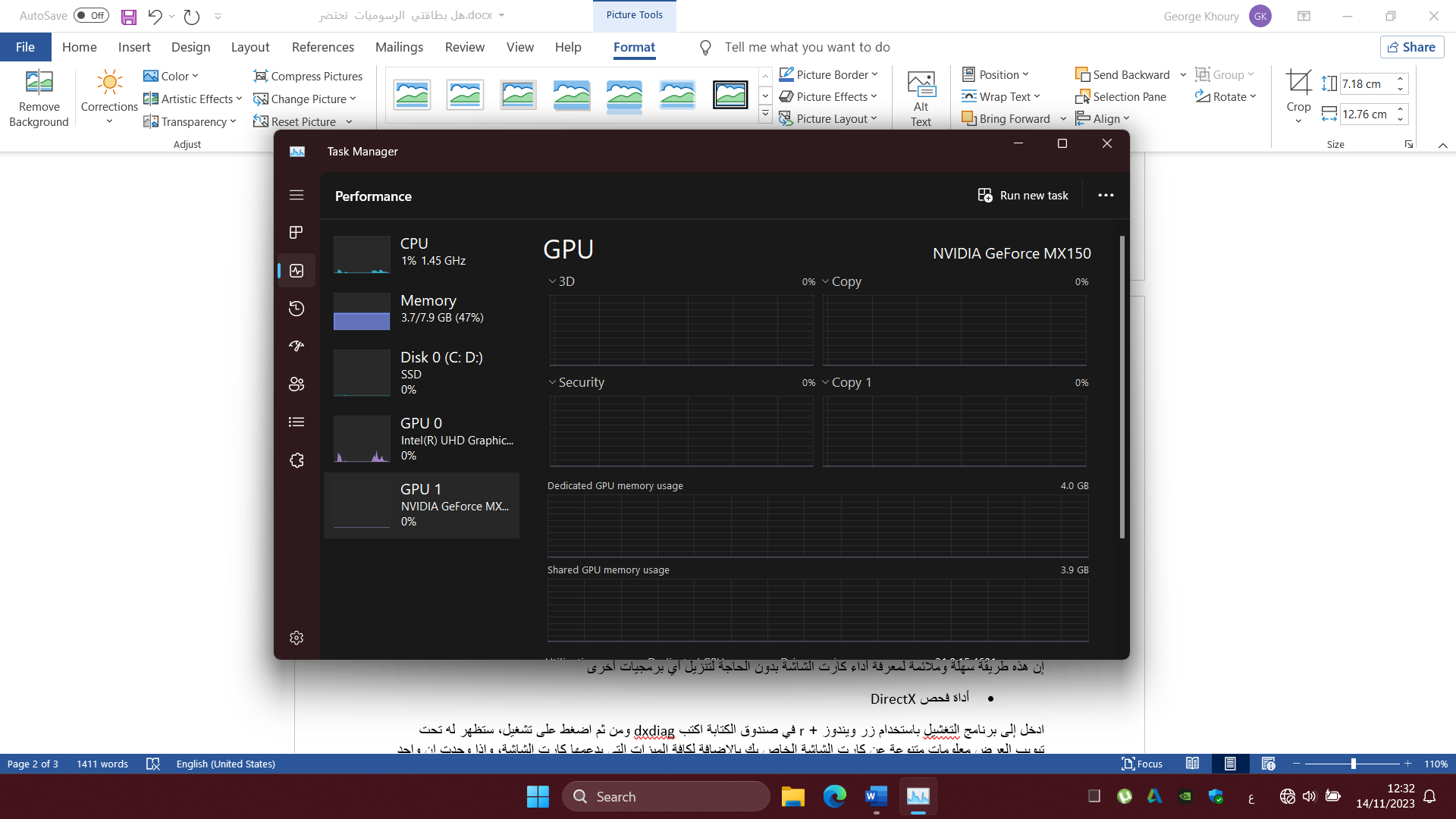Open Copy 1 graph engine dropdown
Screen dimensions: 1456x819
tap(826, 382)
